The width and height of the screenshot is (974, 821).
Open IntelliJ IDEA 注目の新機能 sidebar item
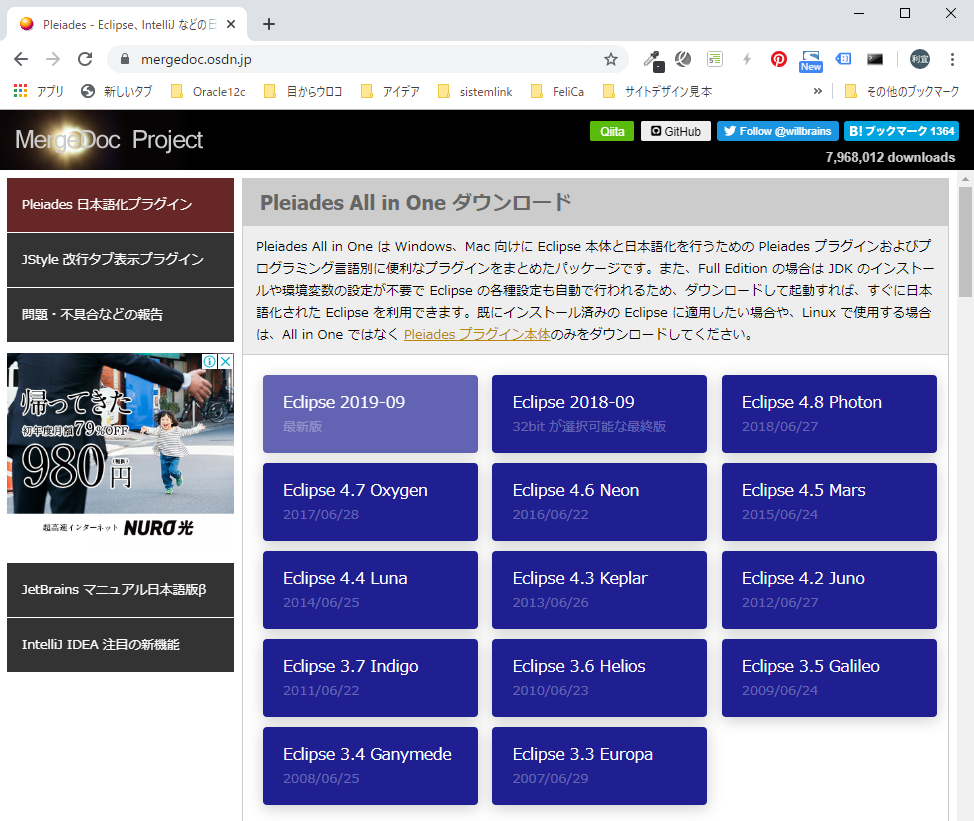click(x=121, y=645)
